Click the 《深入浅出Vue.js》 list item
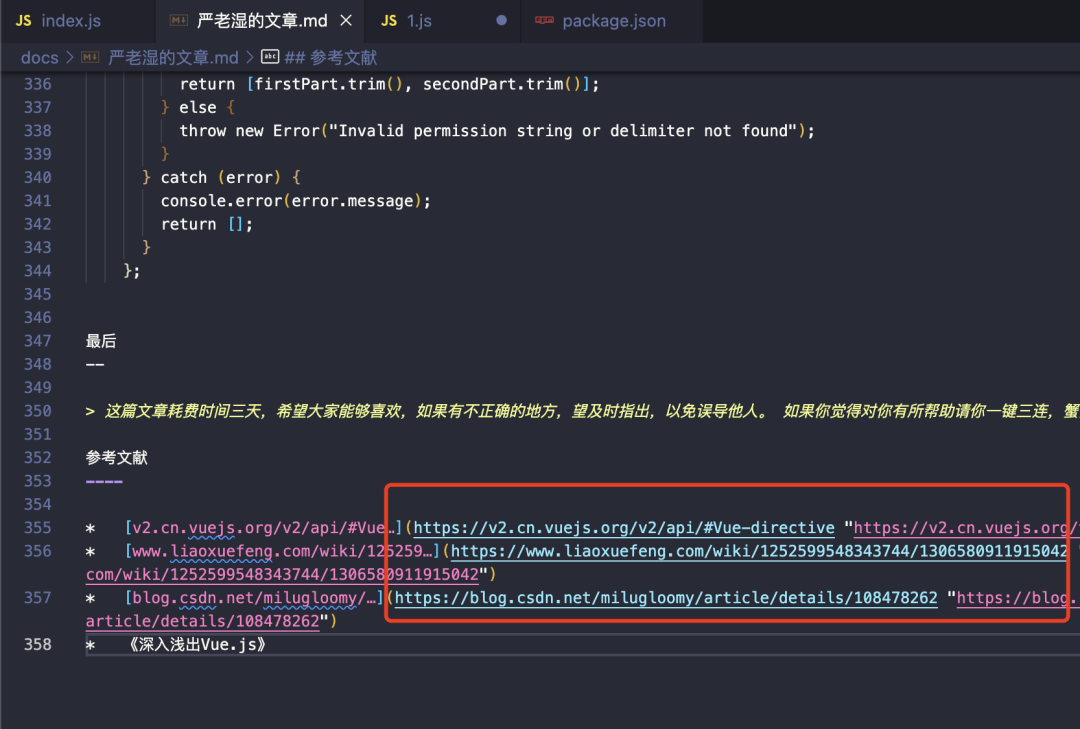The image size is (1080, 729). (x=196, y=645)
